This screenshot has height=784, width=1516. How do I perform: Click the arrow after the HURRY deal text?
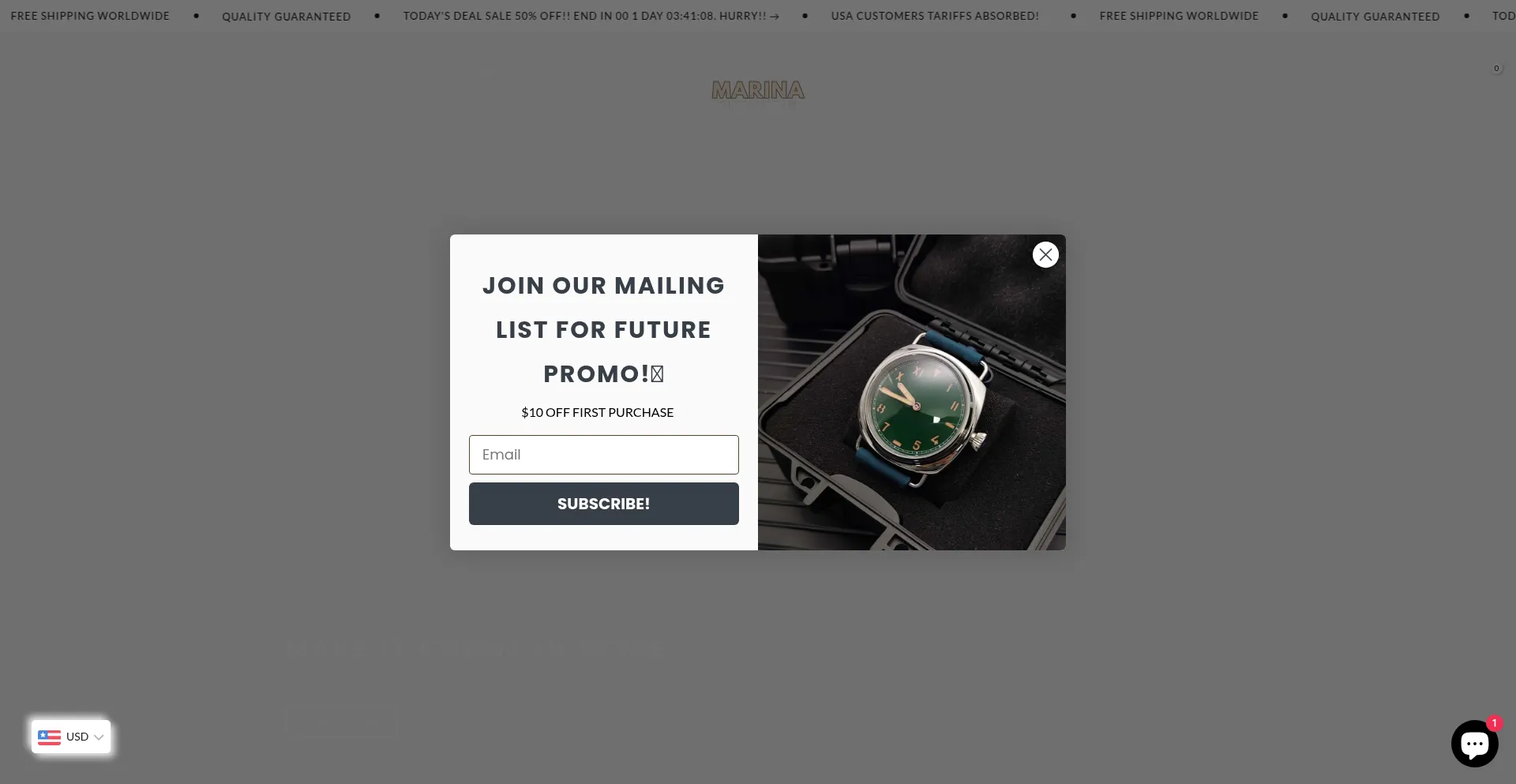[x=775, y=16]
